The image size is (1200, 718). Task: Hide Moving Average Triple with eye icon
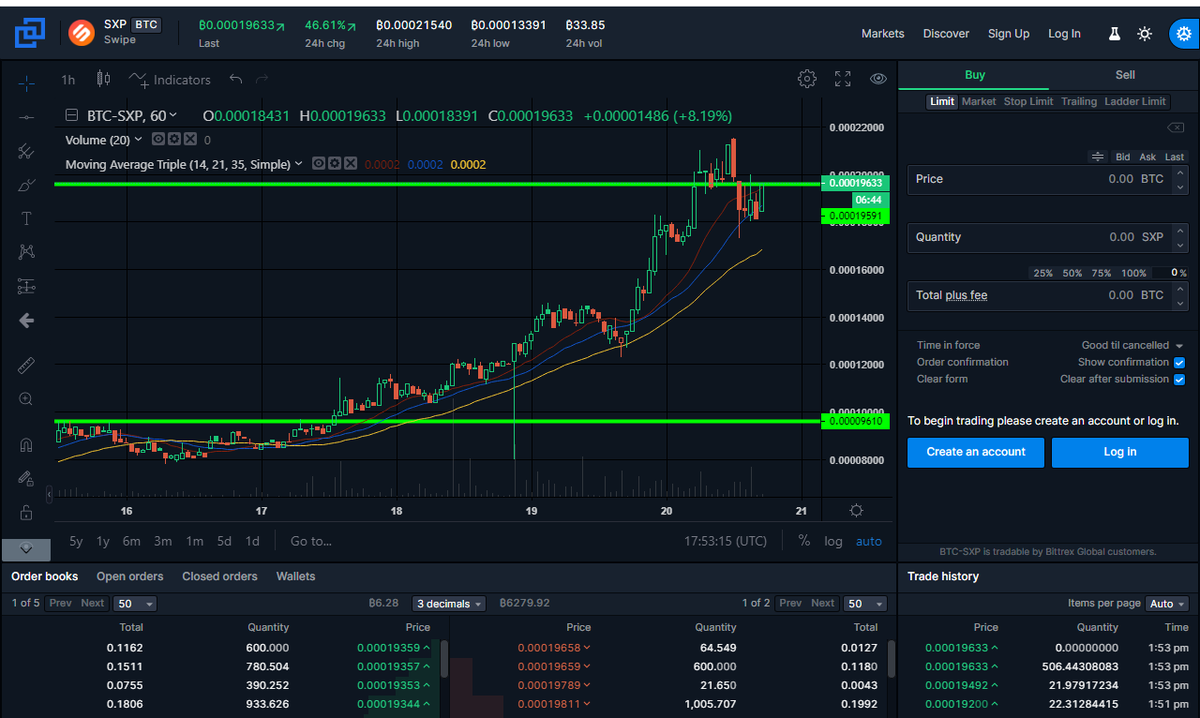(319, 164)
